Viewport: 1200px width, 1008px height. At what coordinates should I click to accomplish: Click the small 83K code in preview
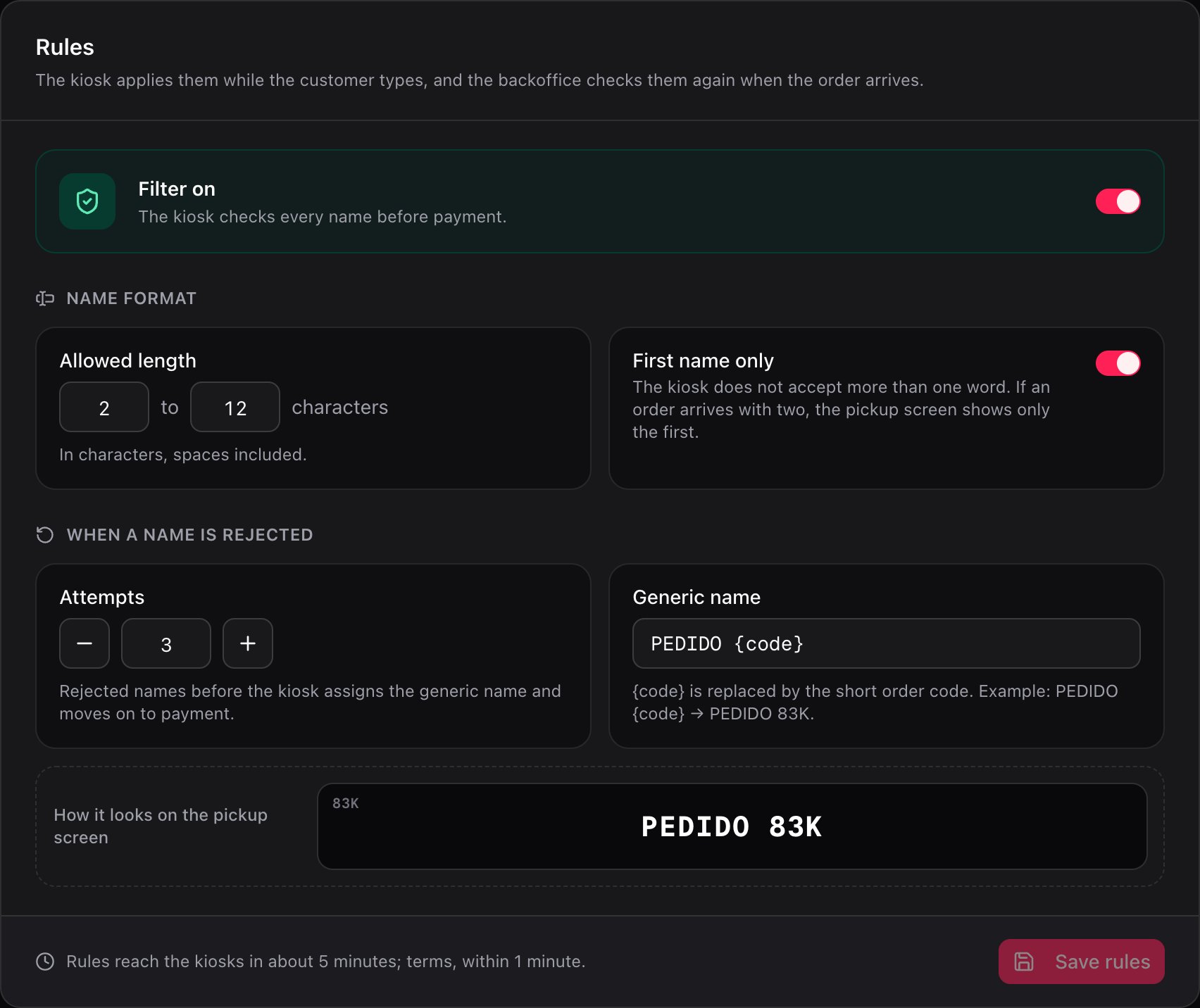pyautogui.click(x=346, y=803)
